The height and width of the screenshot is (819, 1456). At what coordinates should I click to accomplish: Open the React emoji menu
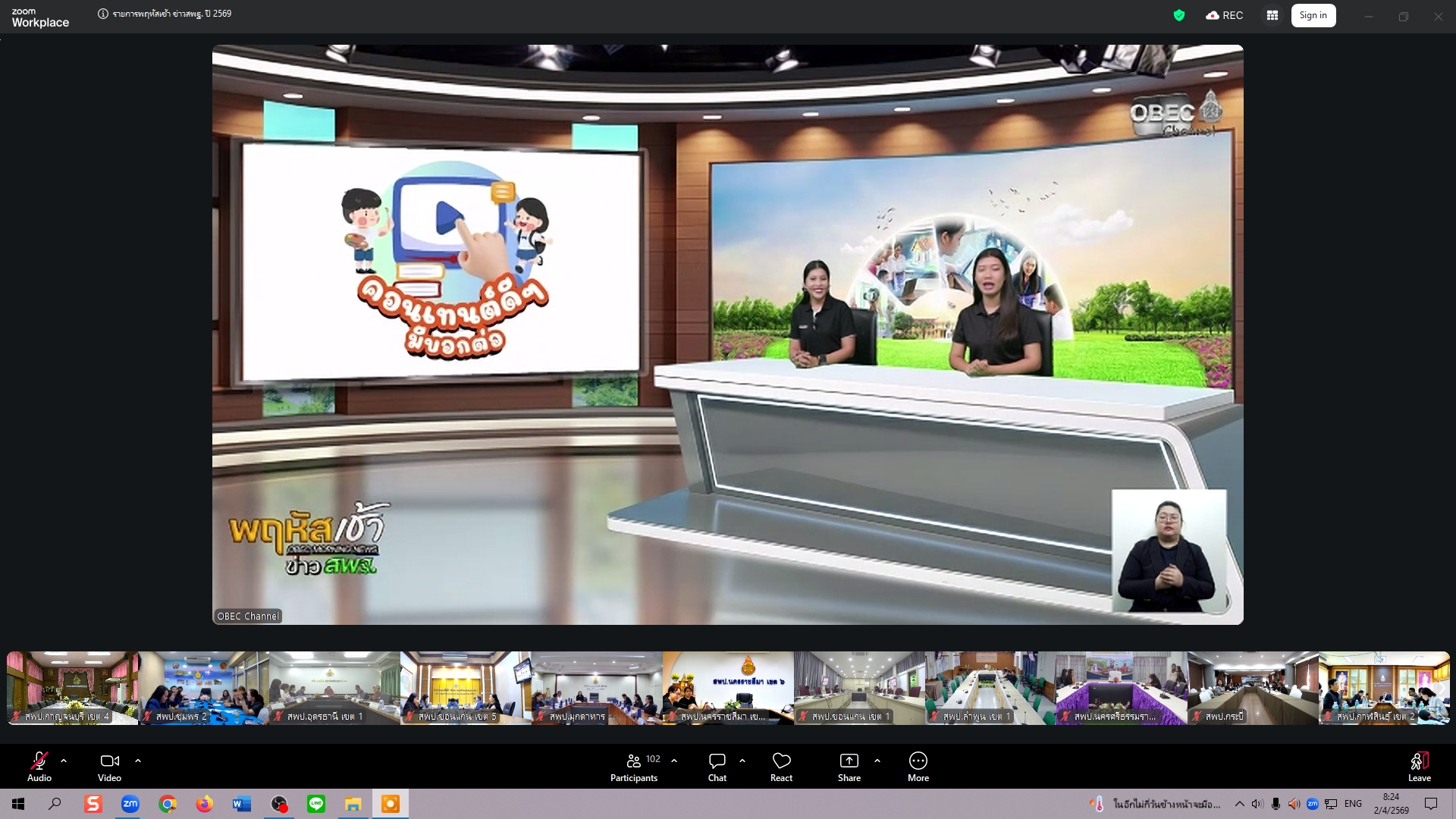(x=781, y=765)
